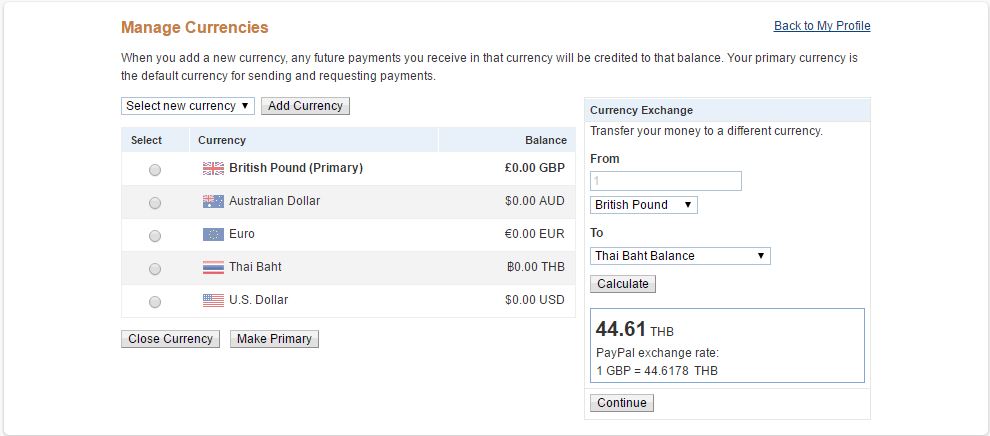Open the British Pound From dropdown
The width and height of the screenshot is (990, 436).
click(x=643, y=205)
